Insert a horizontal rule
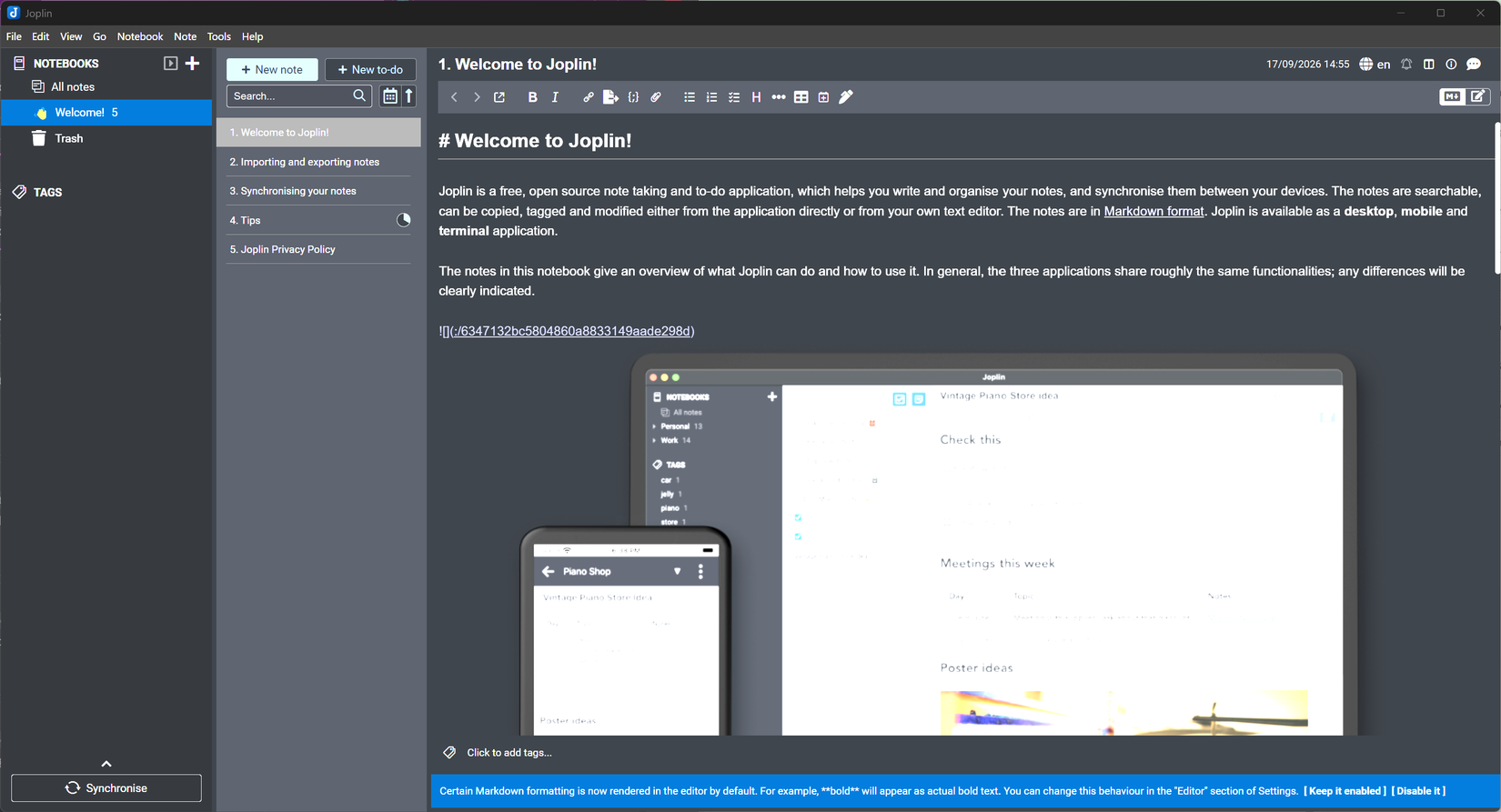Screen dimensions: 1501x812 (779, 97)
